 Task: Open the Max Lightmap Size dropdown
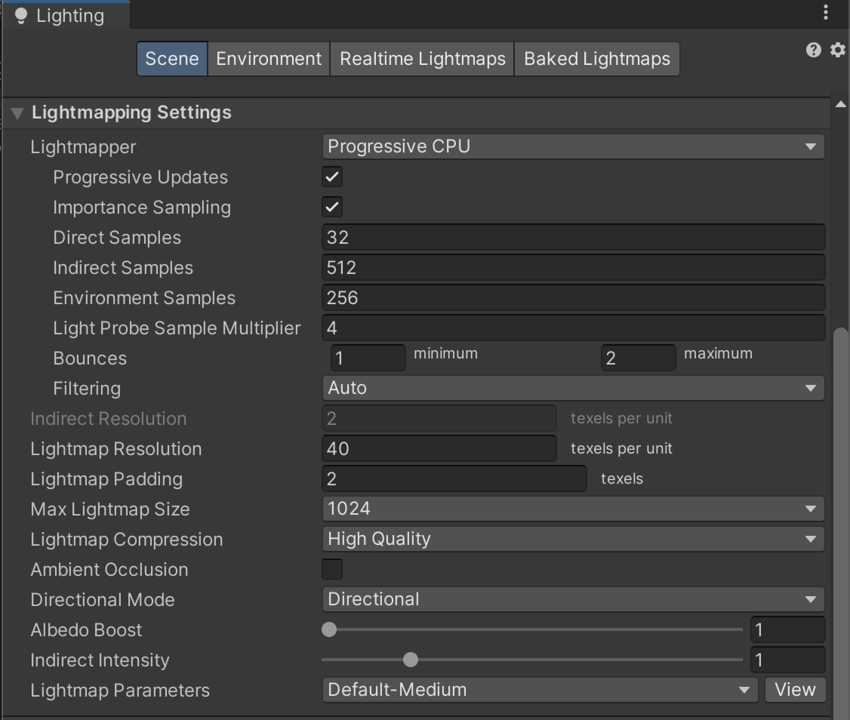[573, 509]
